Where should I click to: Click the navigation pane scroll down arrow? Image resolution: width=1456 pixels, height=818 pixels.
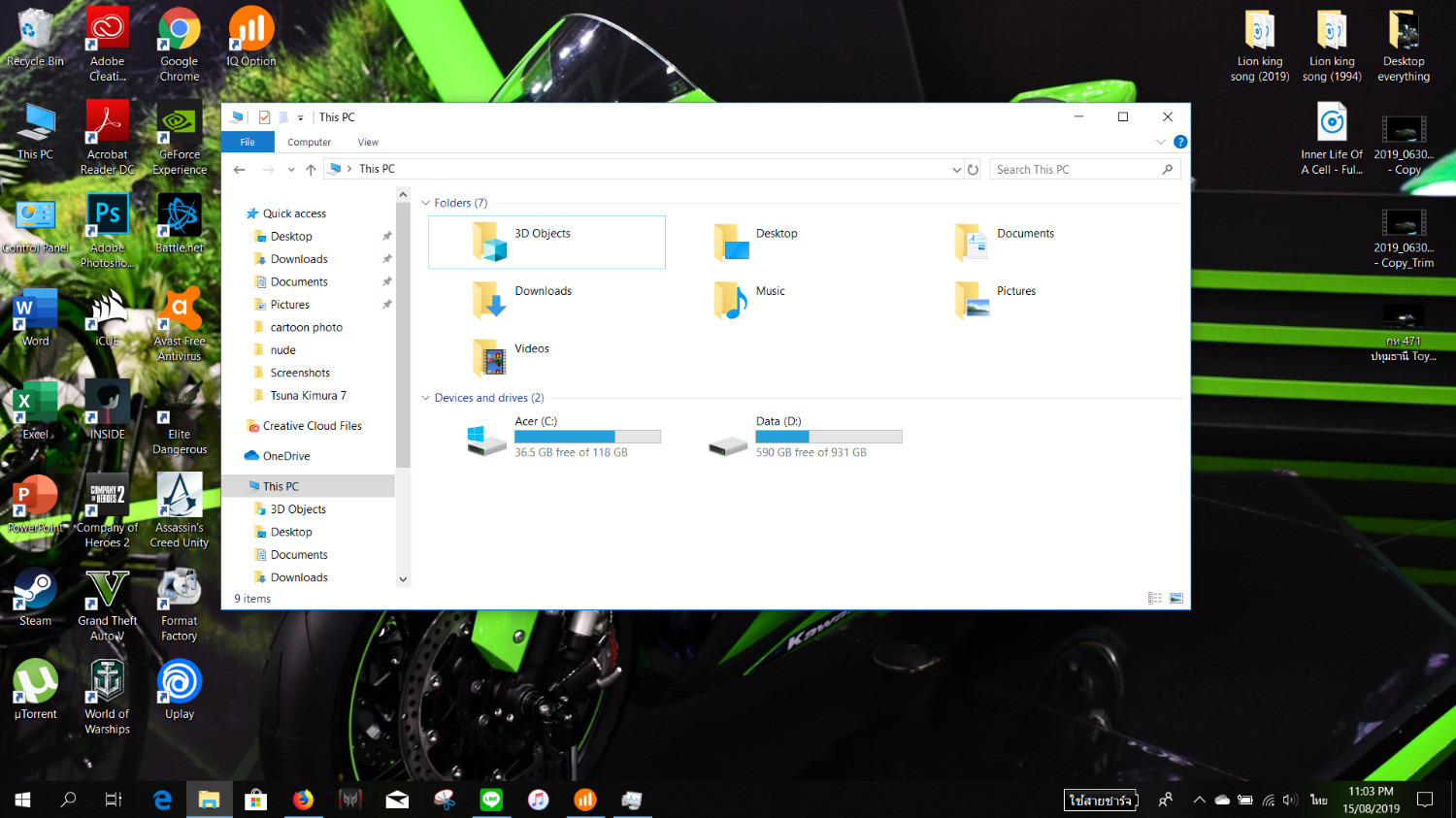pos(403,579)
